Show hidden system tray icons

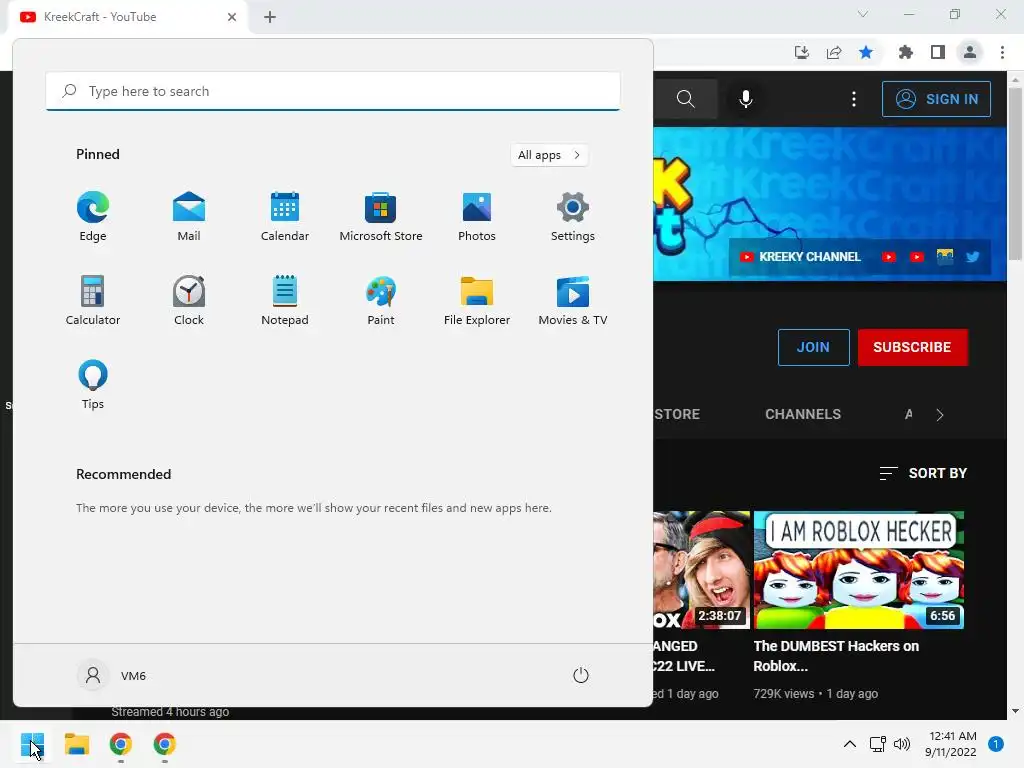[x=850, y=744]
